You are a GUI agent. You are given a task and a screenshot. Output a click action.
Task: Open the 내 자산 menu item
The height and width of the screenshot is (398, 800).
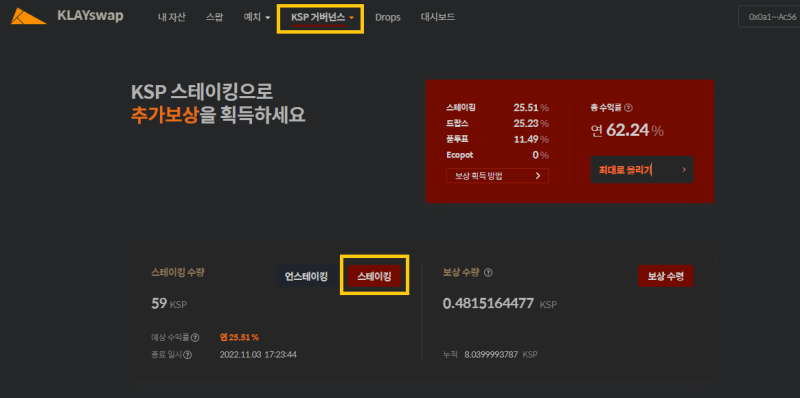click(172, 17)
